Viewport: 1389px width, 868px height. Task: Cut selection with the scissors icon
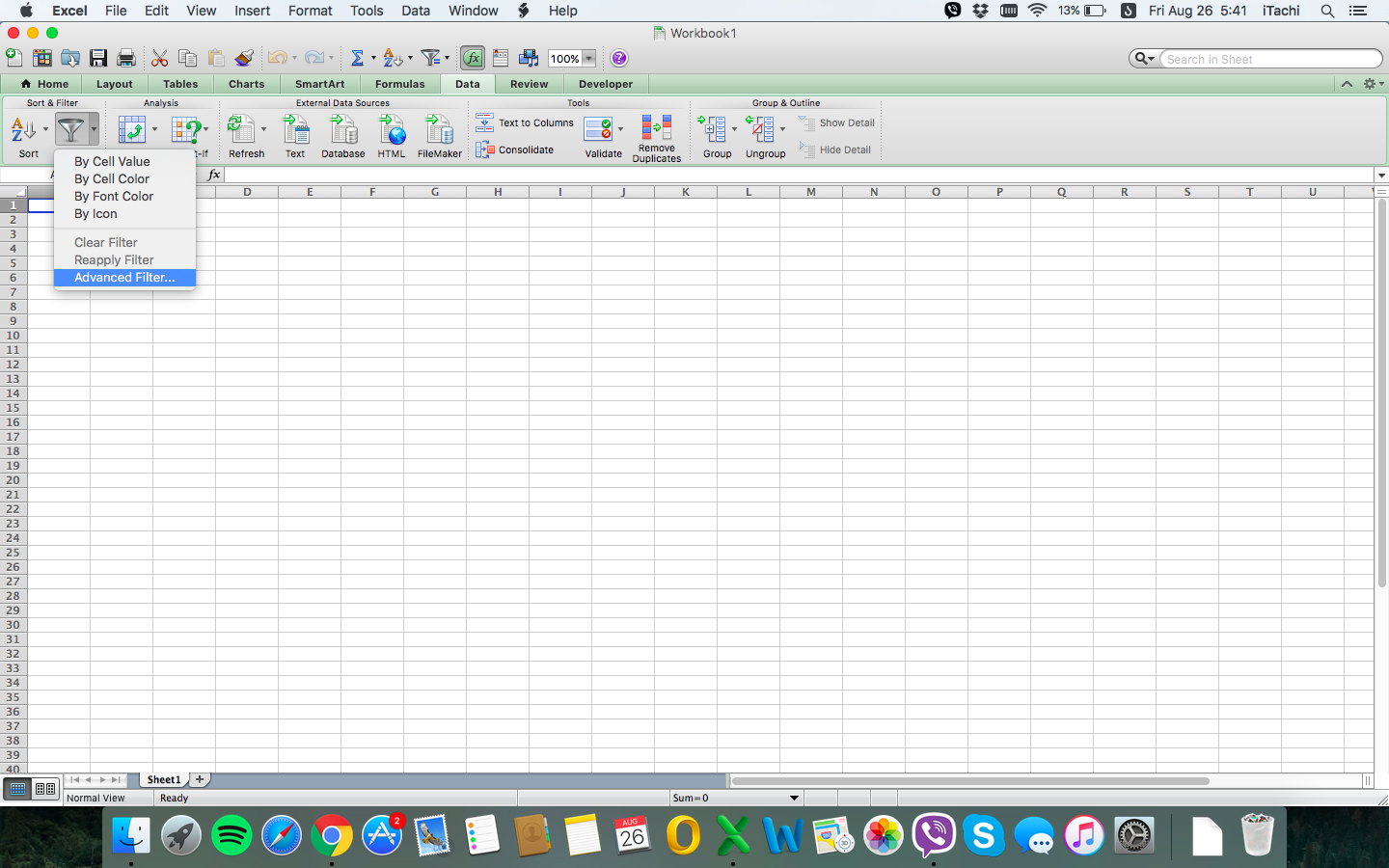159,58
